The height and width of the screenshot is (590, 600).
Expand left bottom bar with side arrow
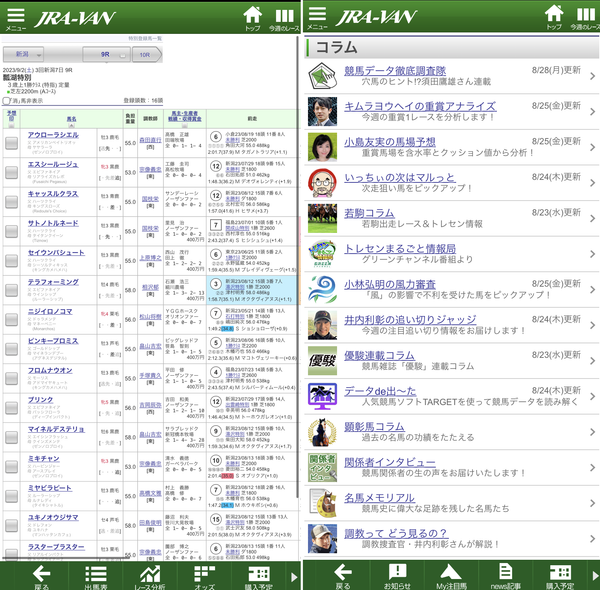point(293,577)
